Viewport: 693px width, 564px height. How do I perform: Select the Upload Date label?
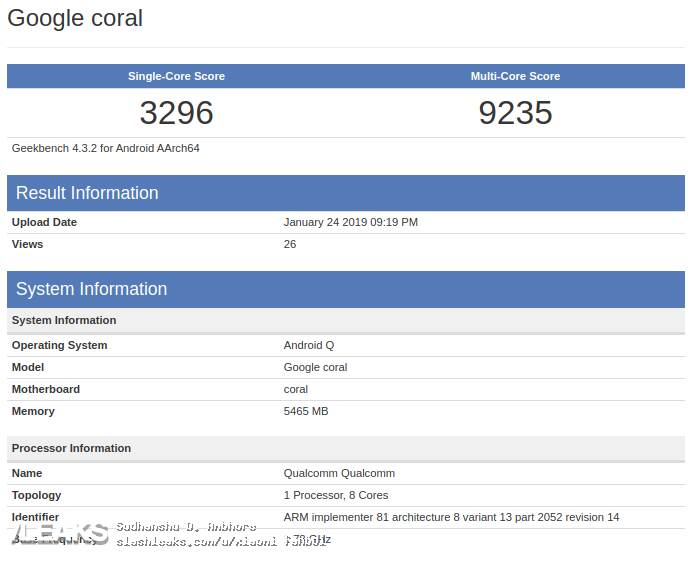pos(44,222)
